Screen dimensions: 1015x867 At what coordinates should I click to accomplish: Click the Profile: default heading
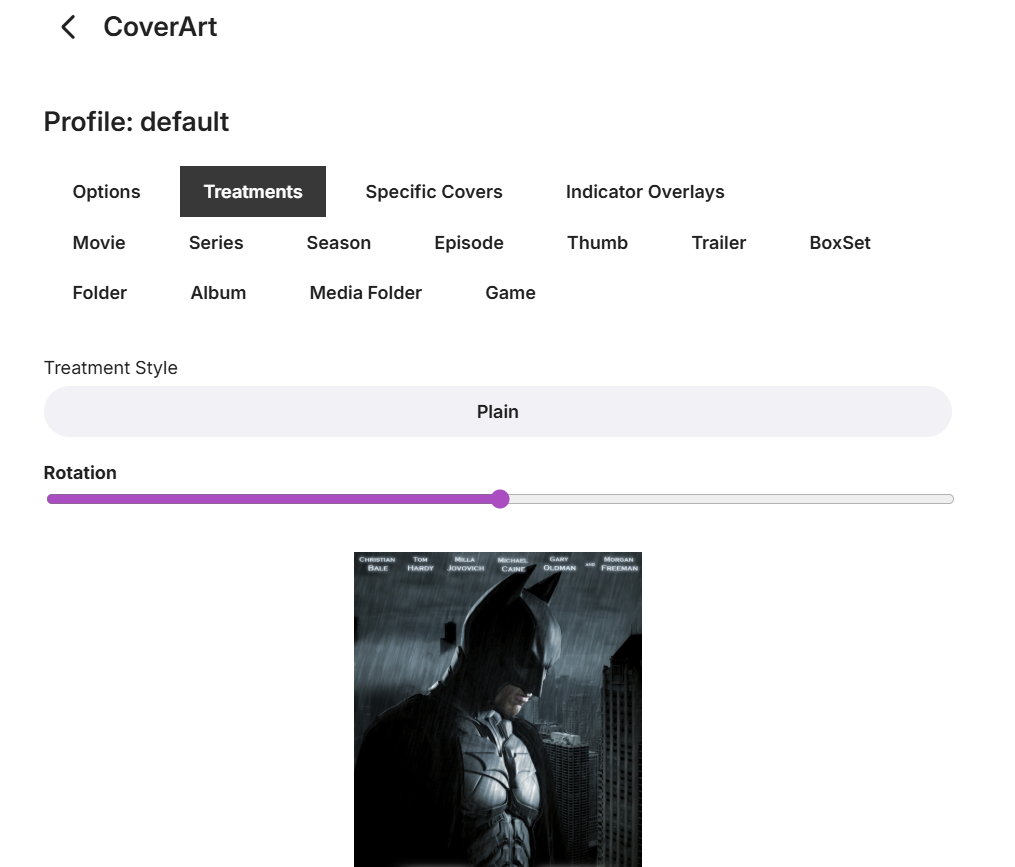coord(136,122)
